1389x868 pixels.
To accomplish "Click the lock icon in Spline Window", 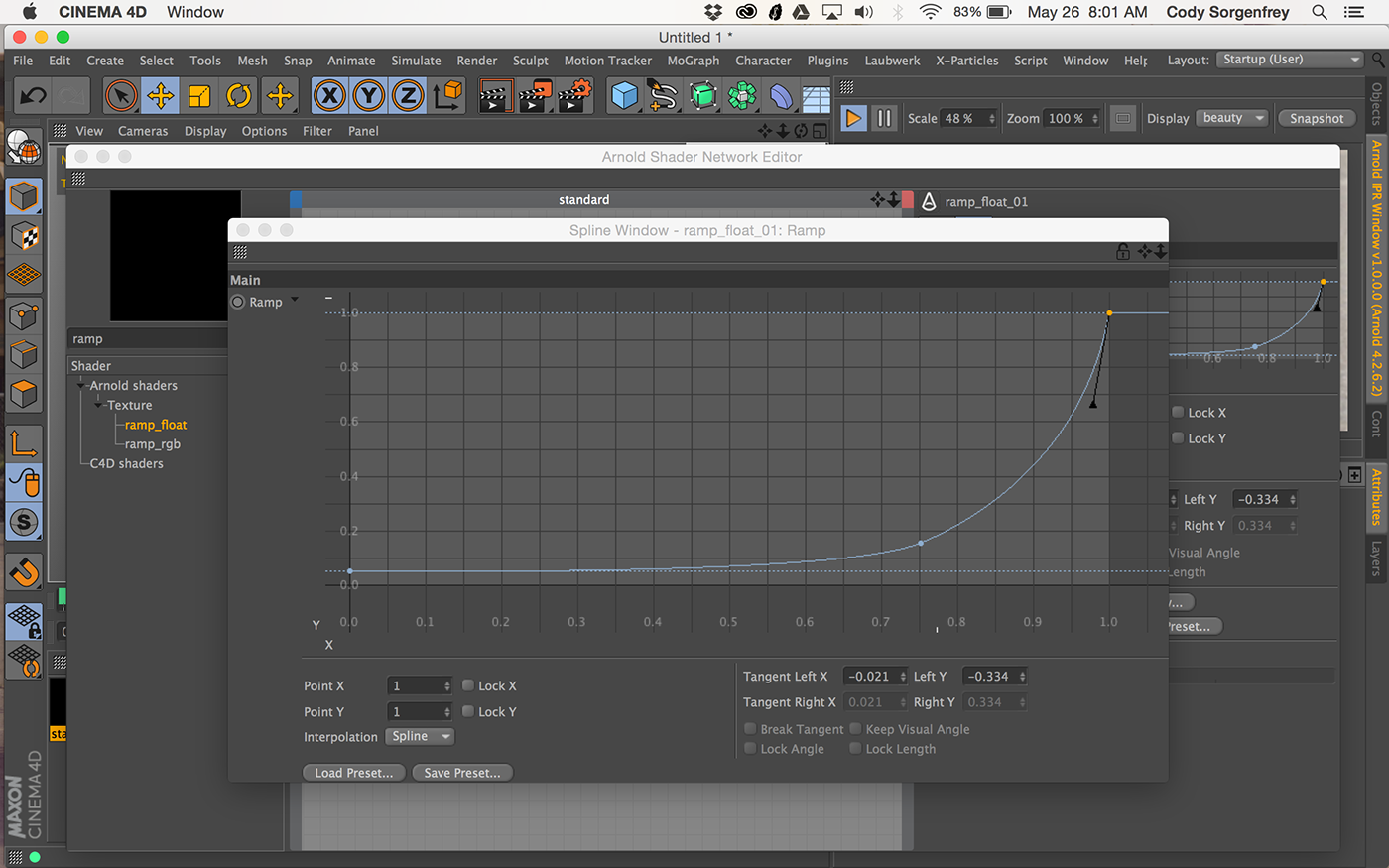I will [x=1123, y=252].
